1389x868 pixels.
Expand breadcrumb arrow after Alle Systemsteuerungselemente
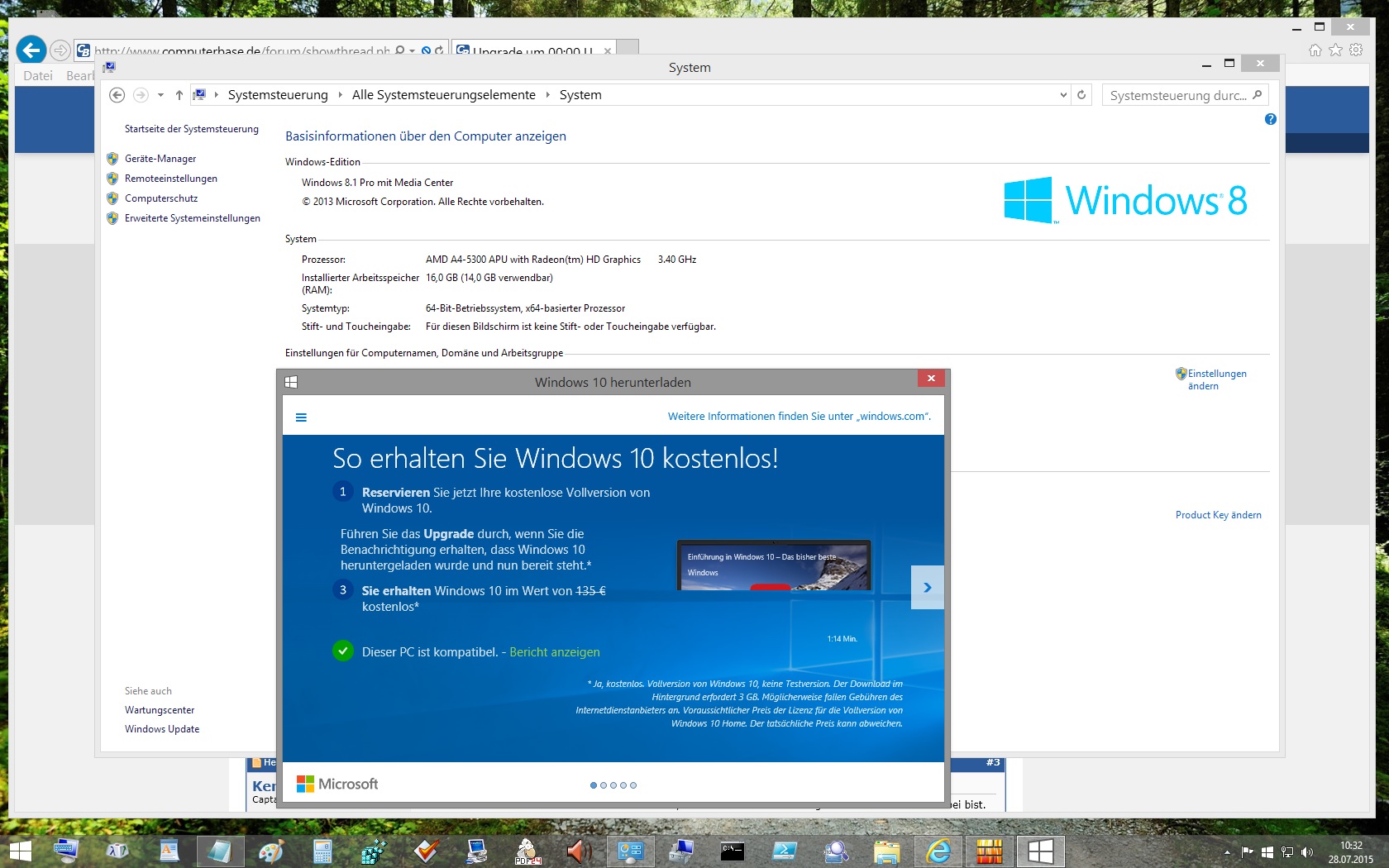tap(547, 95)
